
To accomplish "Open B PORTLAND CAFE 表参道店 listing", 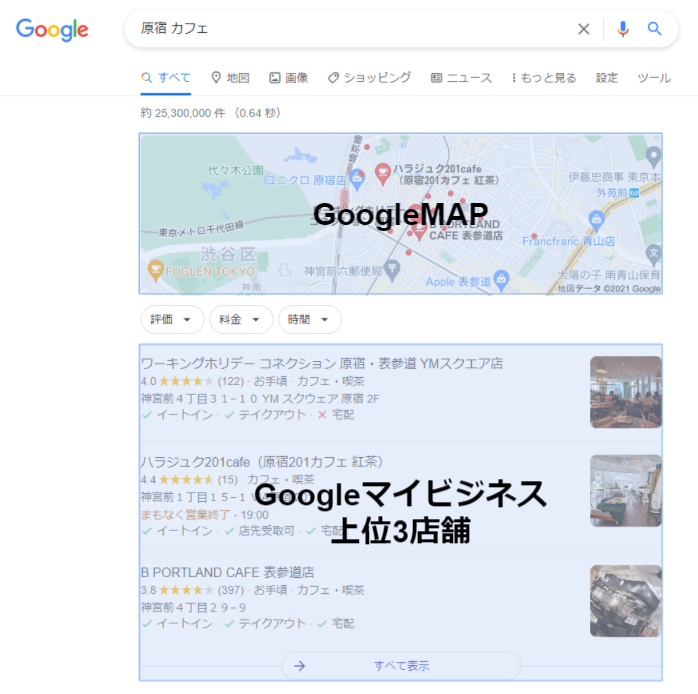I will [x=227, y=572].
